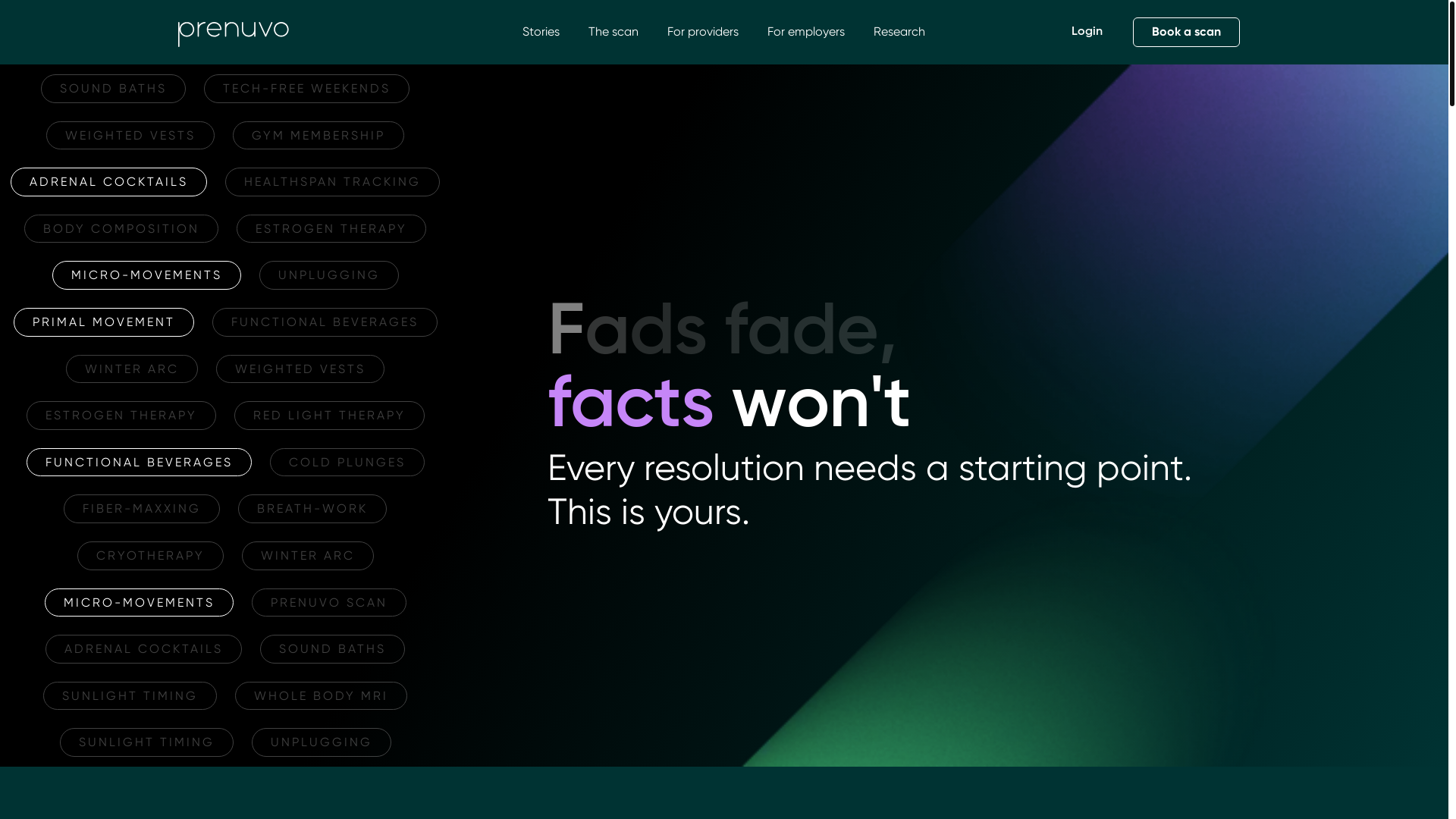This screenshot has height=819, width=1456.
Task: Click the RED LIGHT THERAPY tag
Action: click(x=329, y=416)
